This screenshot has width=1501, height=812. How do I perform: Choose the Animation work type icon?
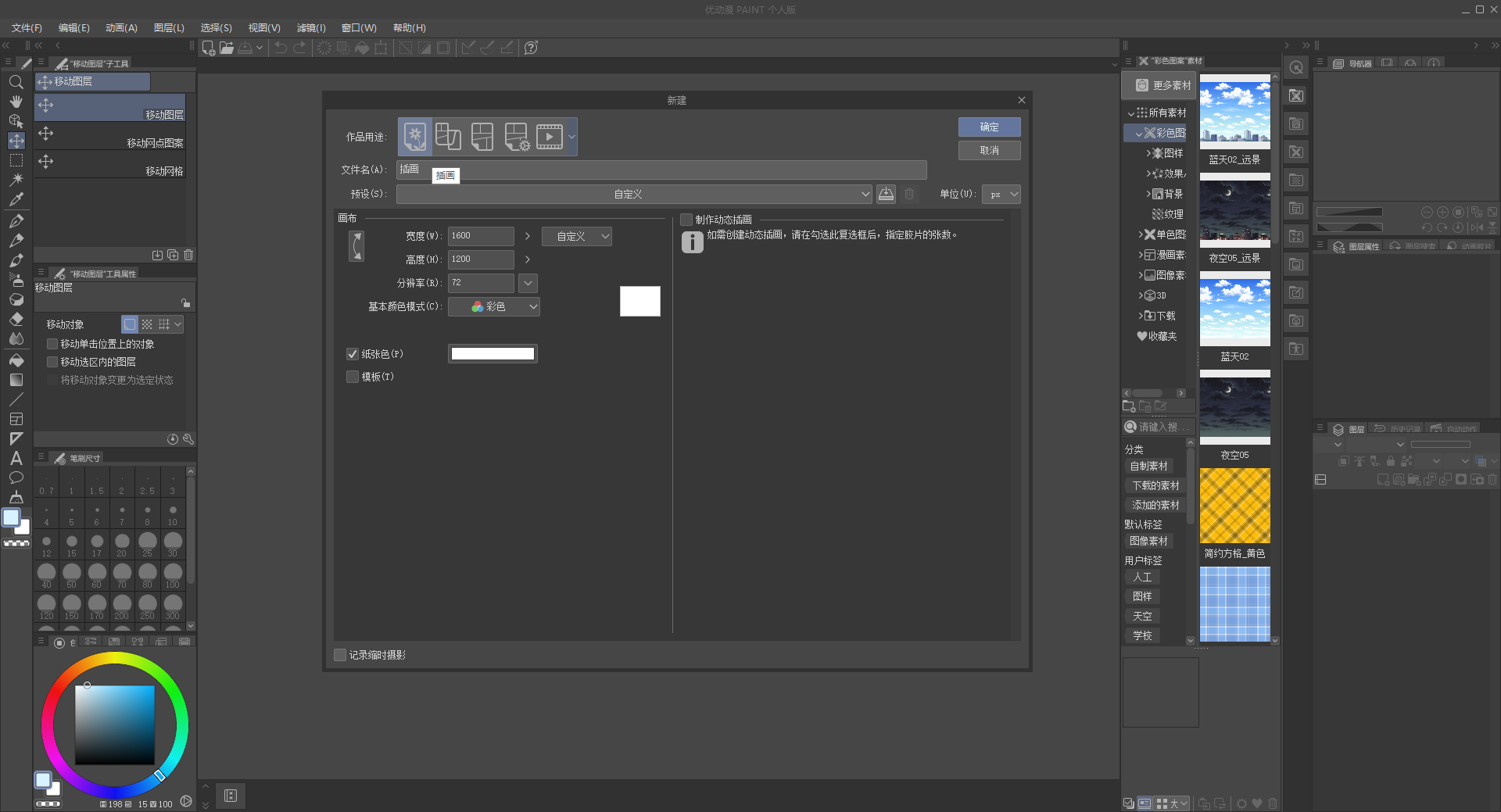pos(550,137)
